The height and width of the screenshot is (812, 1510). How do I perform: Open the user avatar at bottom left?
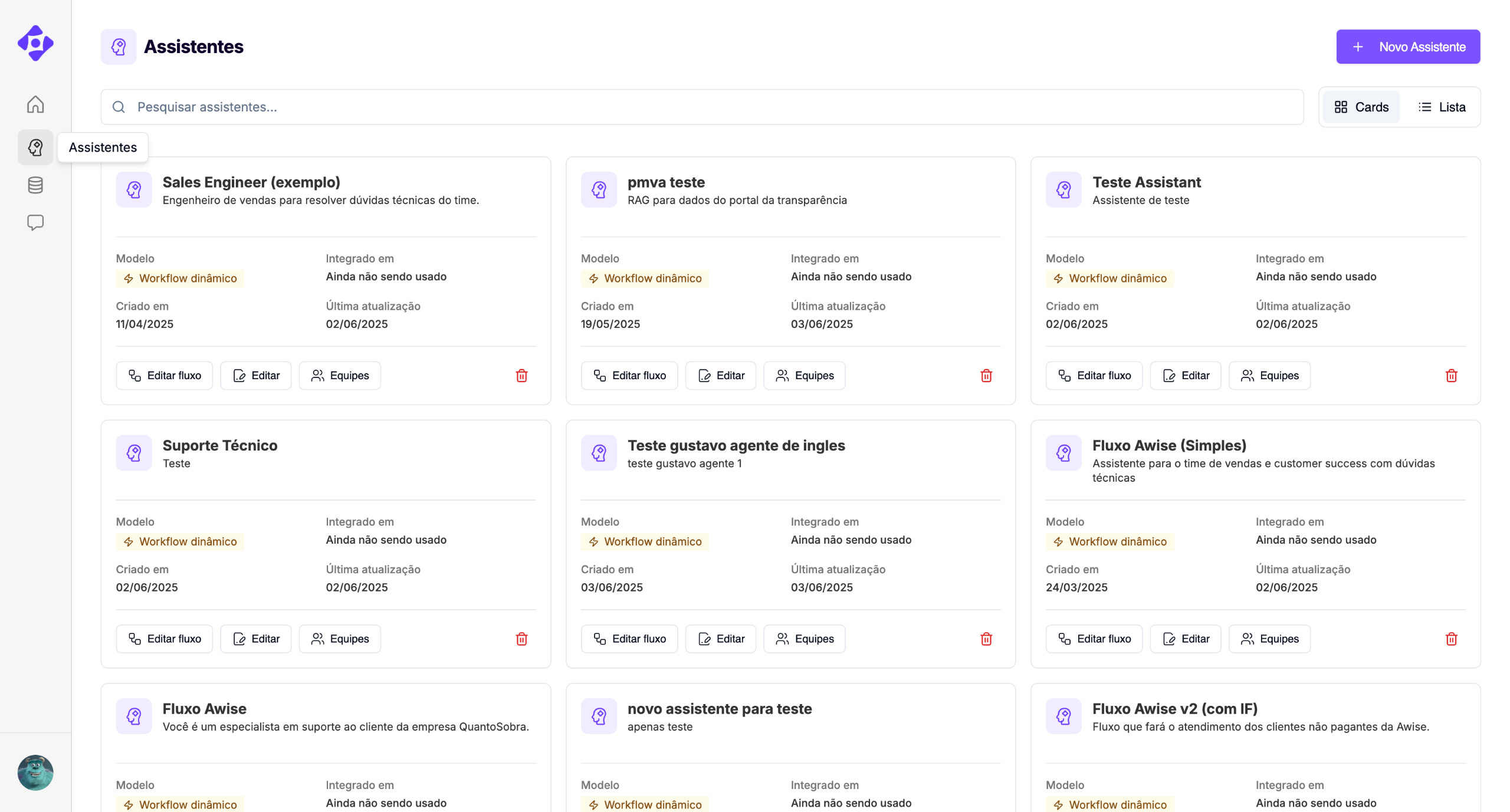point(35,772)
